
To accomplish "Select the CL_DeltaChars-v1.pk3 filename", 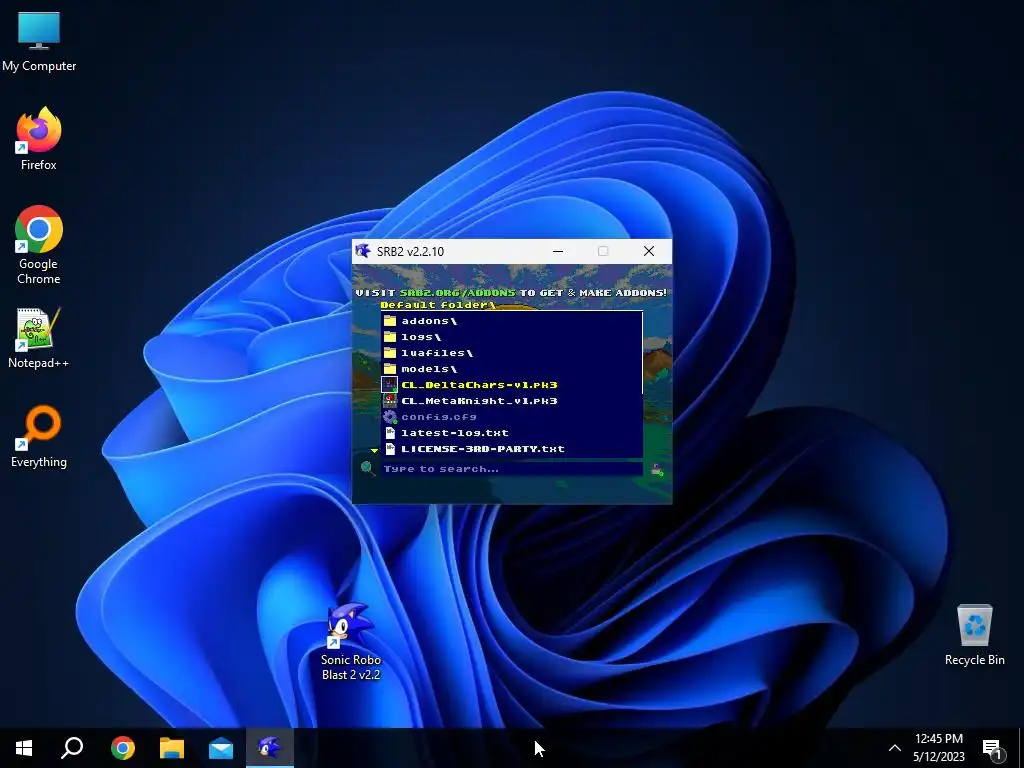I will click(479, 385).
